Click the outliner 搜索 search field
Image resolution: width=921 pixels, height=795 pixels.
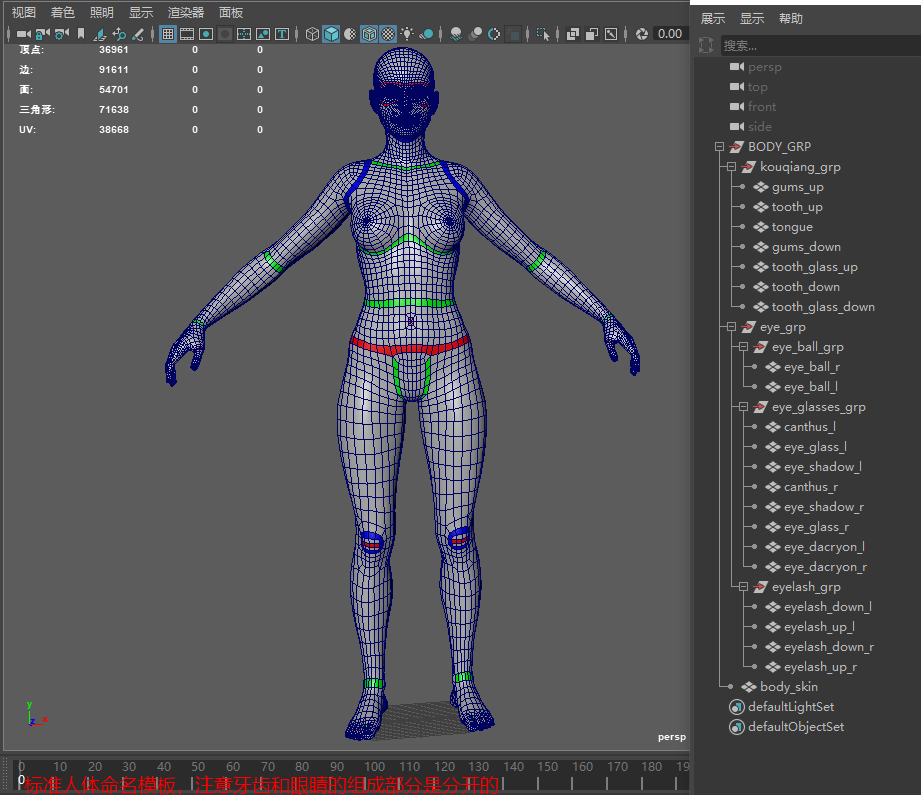coord(815,46)
